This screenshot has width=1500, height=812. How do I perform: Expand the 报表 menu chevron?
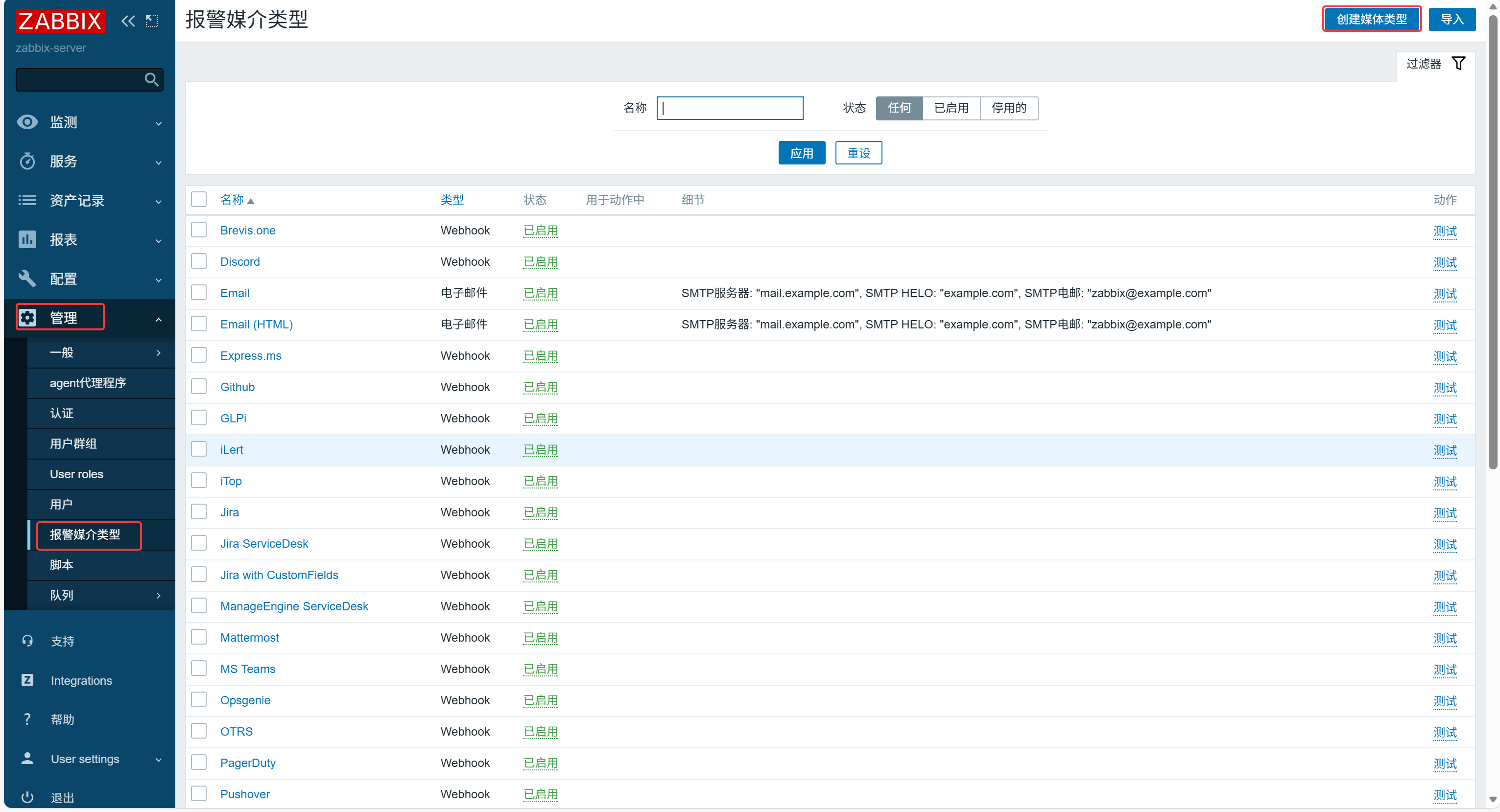[158, 240]
